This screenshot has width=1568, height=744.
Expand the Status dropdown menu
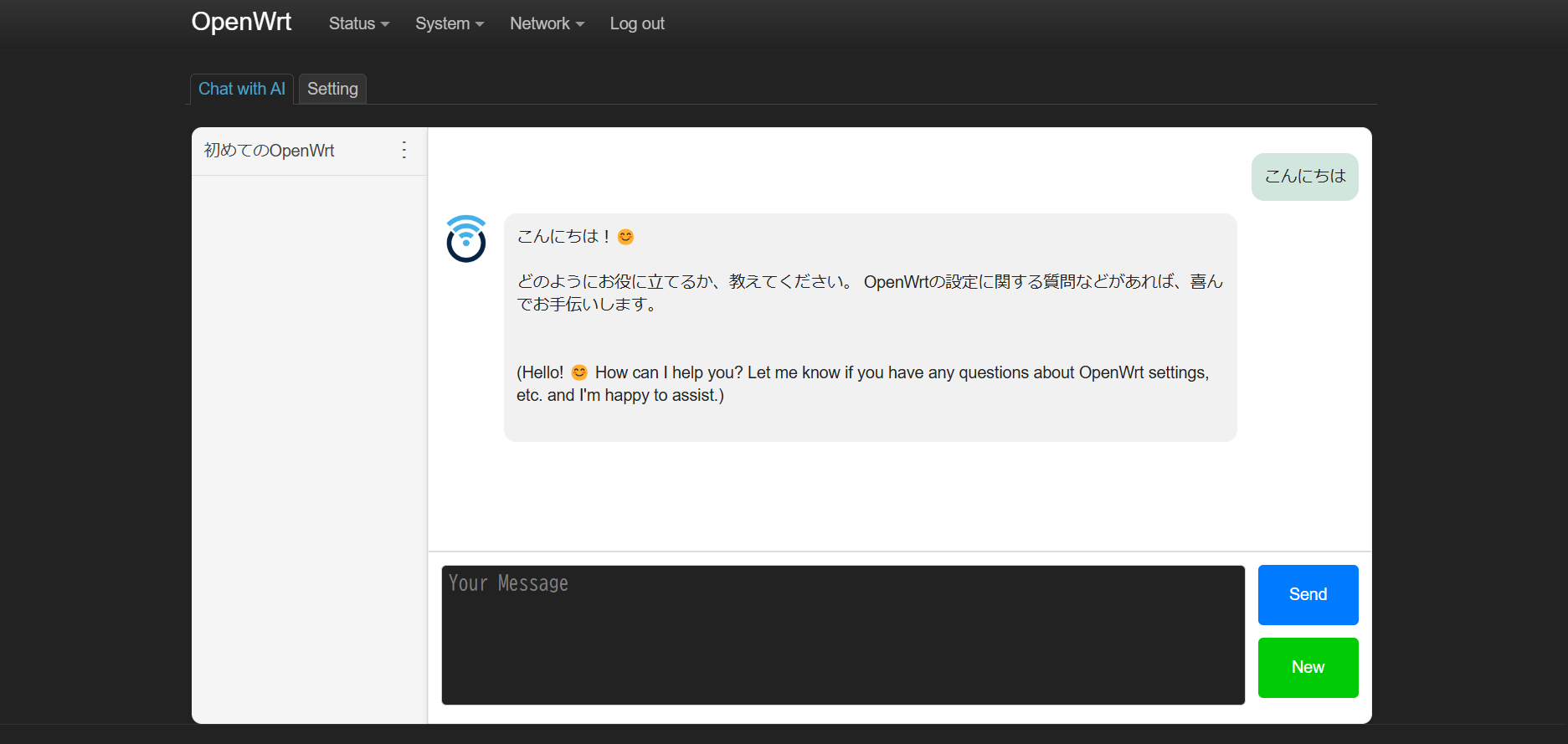pos(359,23)
